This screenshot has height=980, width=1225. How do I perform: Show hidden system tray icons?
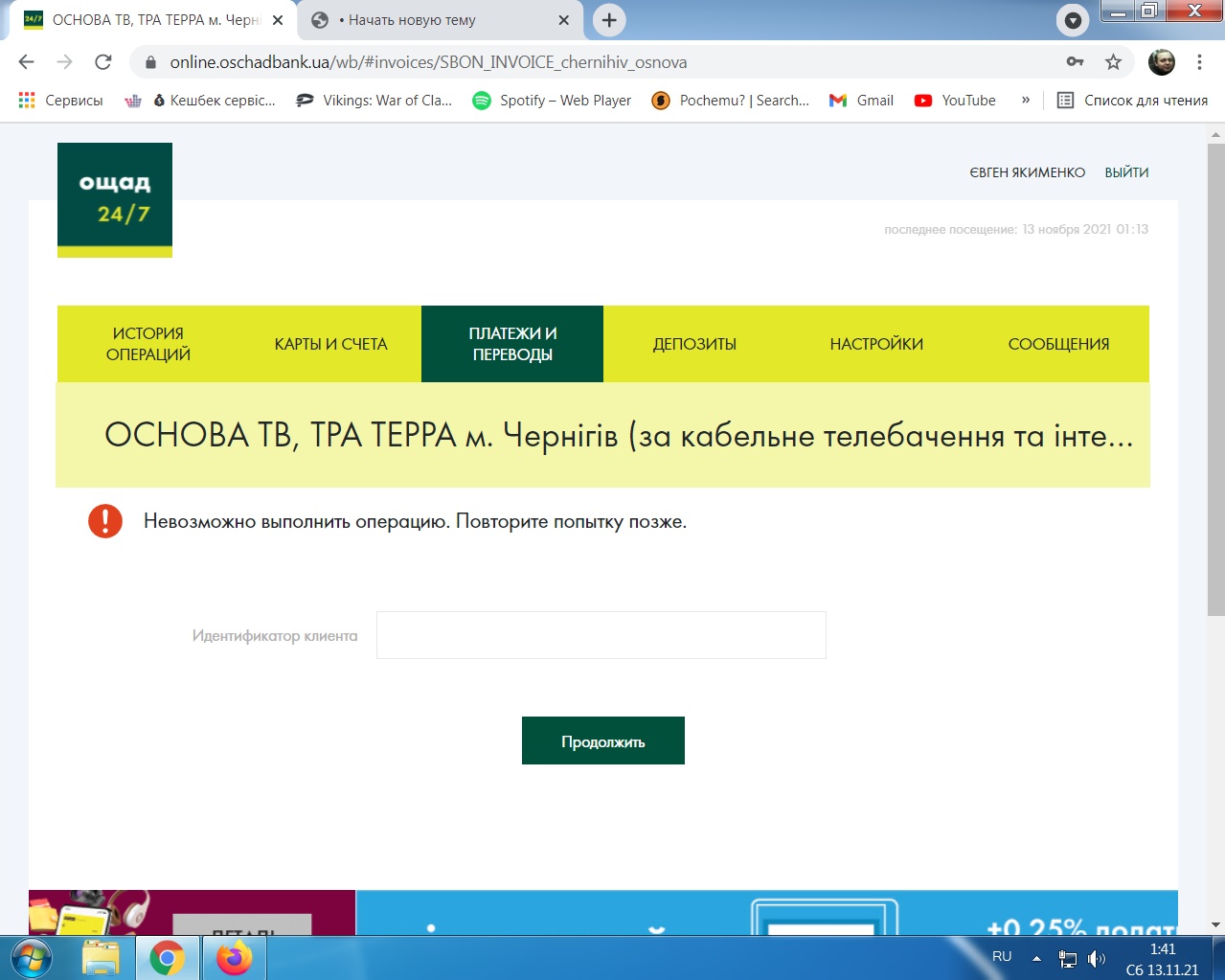click(x=1036, y=958)
